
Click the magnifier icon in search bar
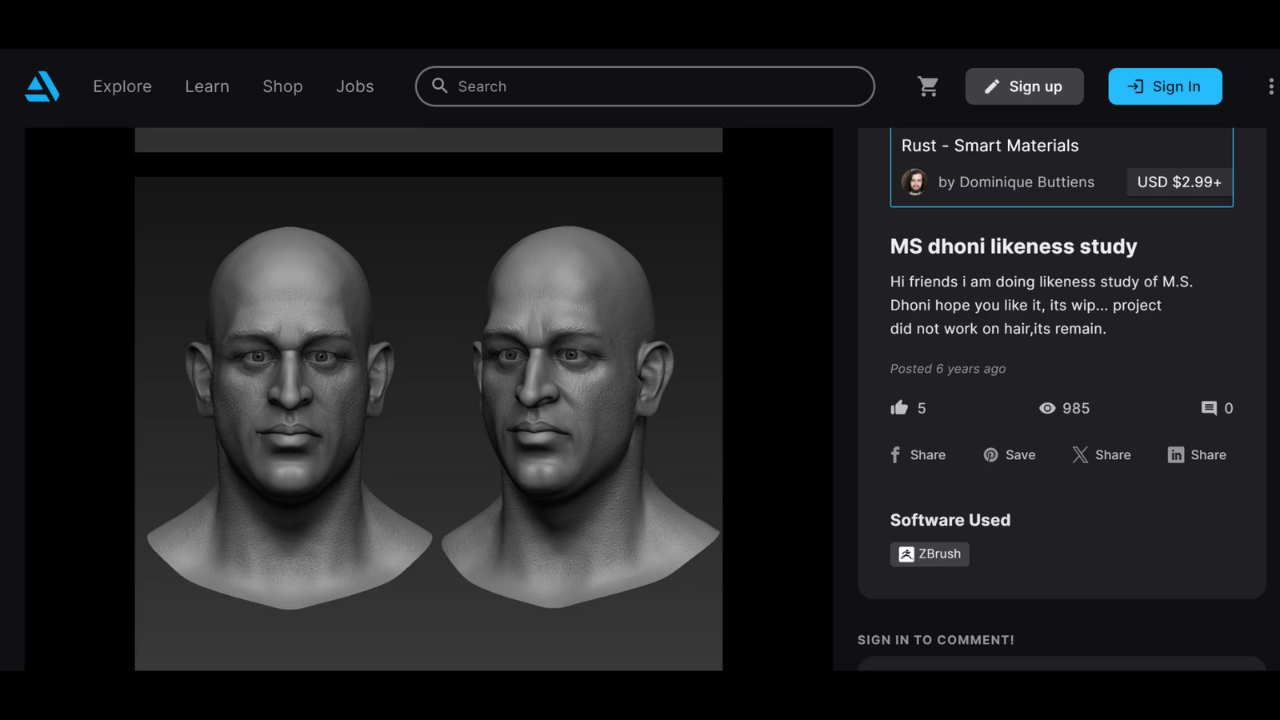click(440, 86)
